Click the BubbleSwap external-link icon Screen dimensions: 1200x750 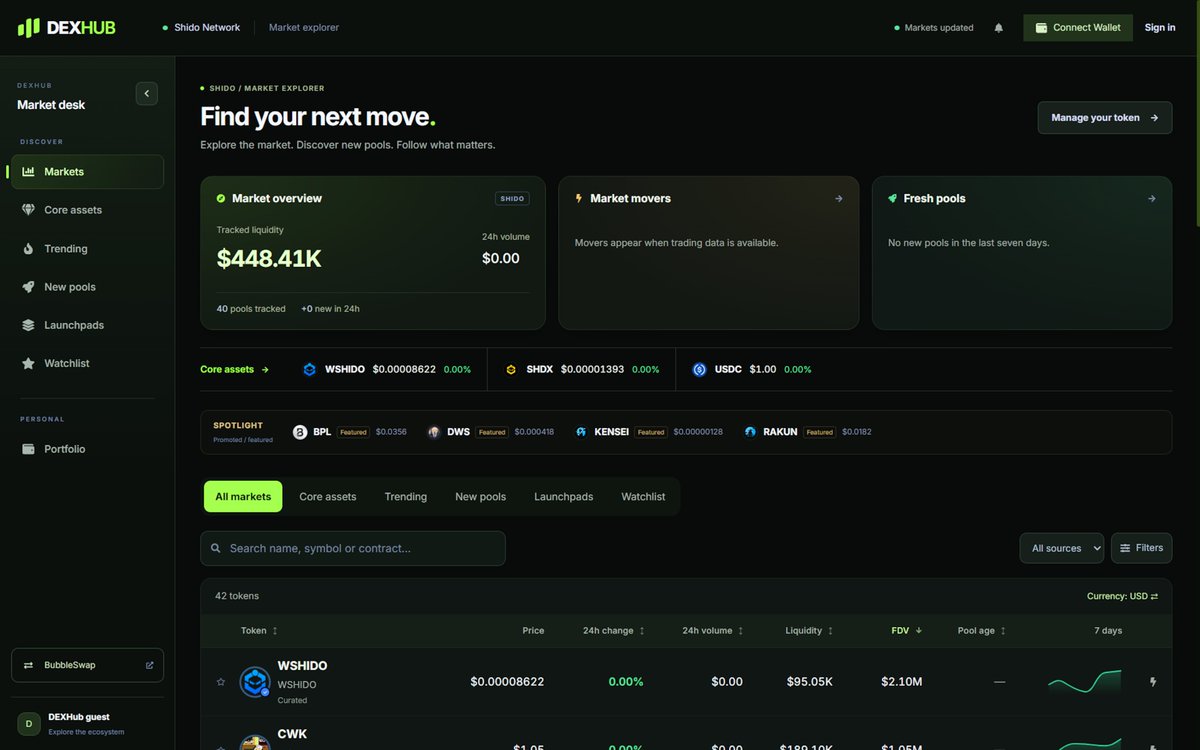[149, 665]
